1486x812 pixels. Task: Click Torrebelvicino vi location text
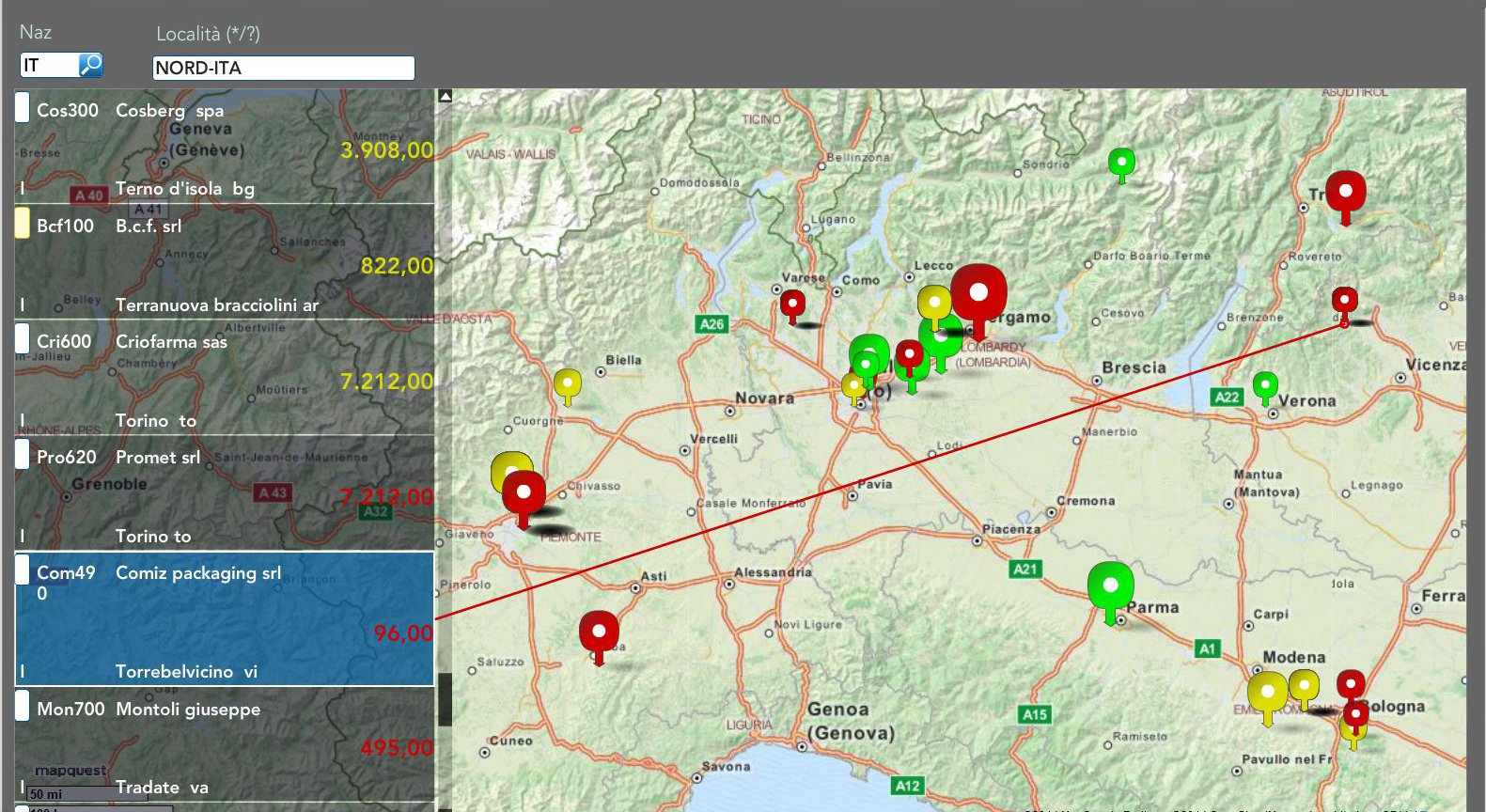pos(186,672)
